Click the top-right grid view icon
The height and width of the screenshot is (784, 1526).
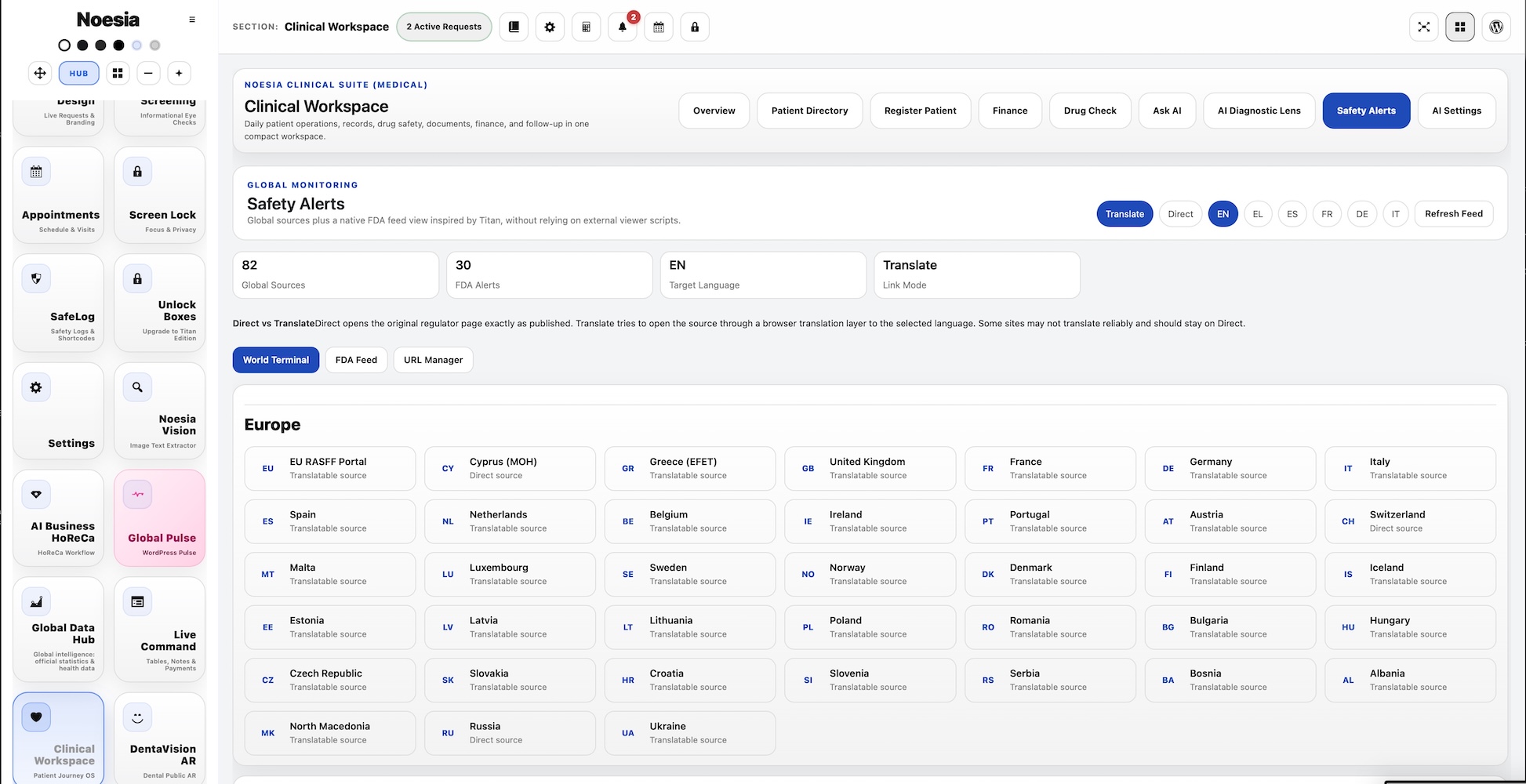[x=1460, y=27]
